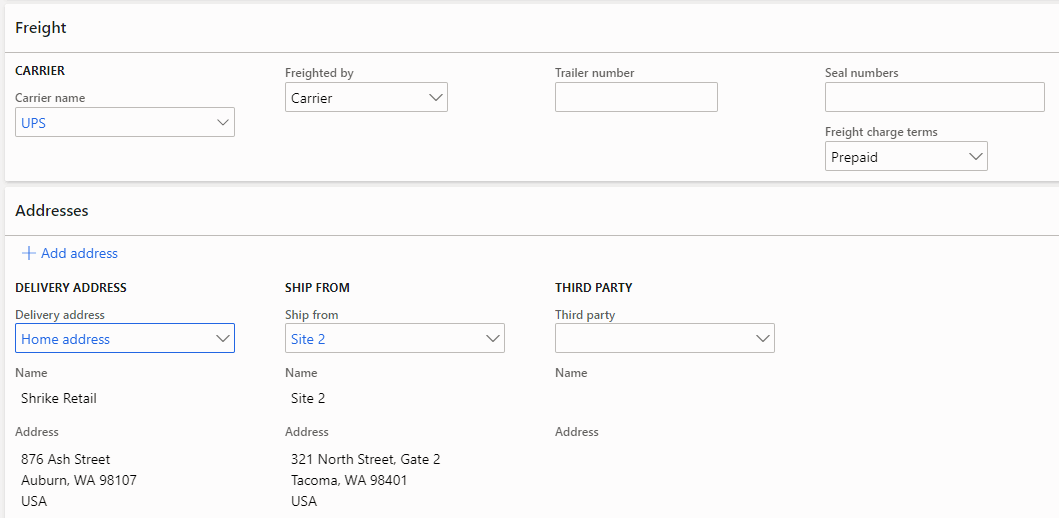Click inside the Trailer number field
This screenshot has width=1059, height=518.
636,97
